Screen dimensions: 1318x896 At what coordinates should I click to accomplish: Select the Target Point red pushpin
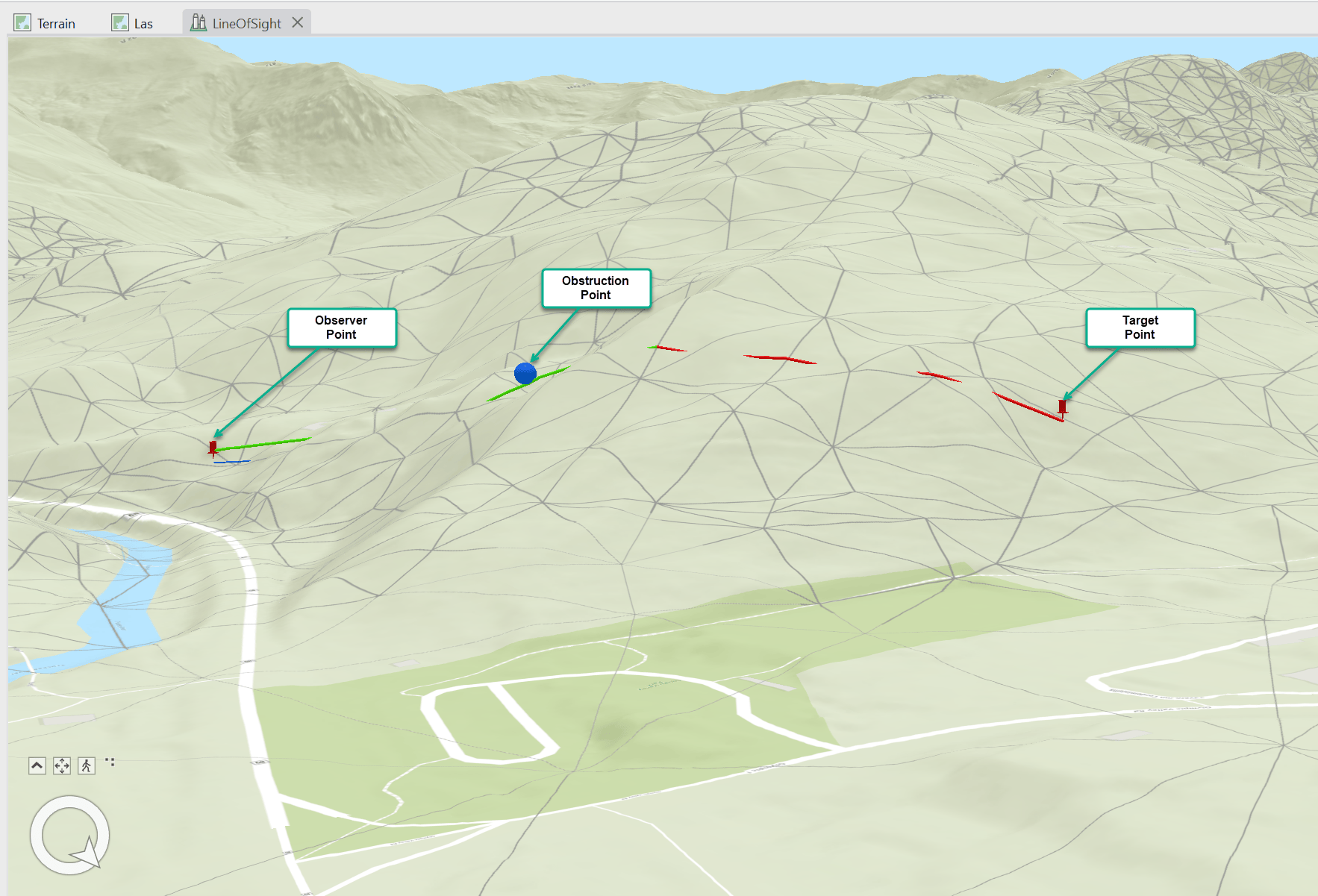point(1062,407)
